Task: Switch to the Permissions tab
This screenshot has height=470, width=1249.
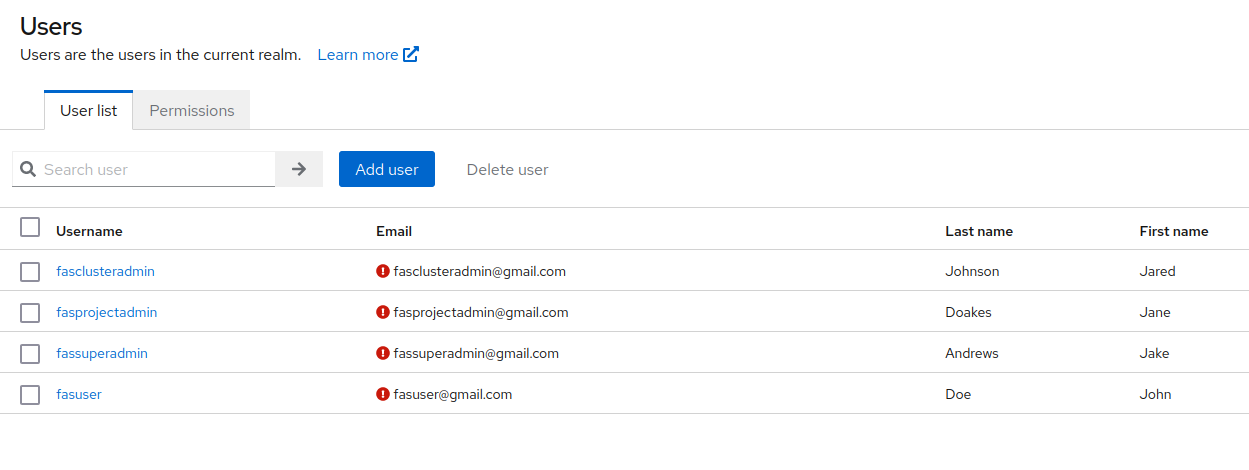Action: pos(192,111)
